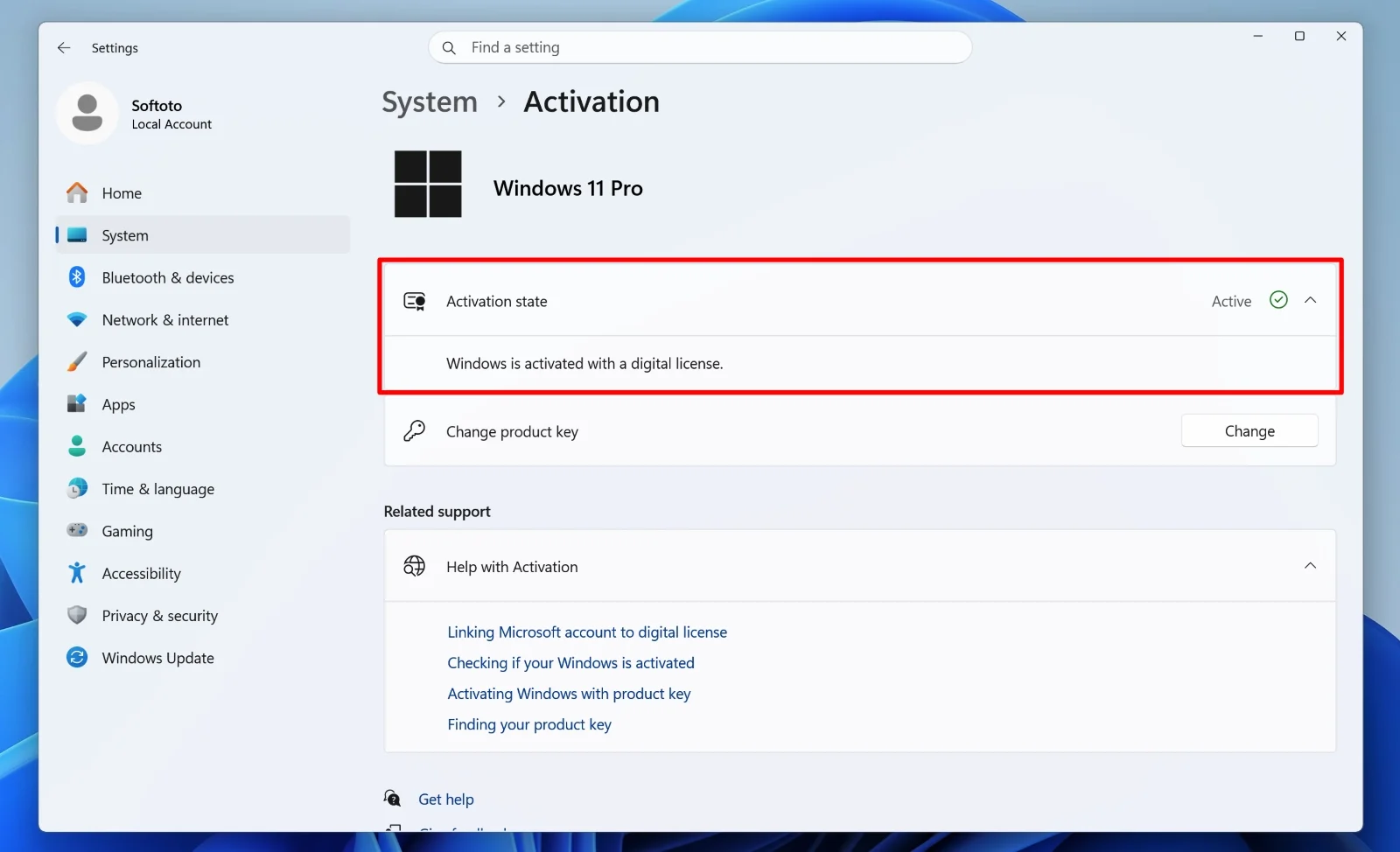This screenshot has width=1400, height=852.
Task: Open the Apps settings category
Action: click(x=203, y=404)
